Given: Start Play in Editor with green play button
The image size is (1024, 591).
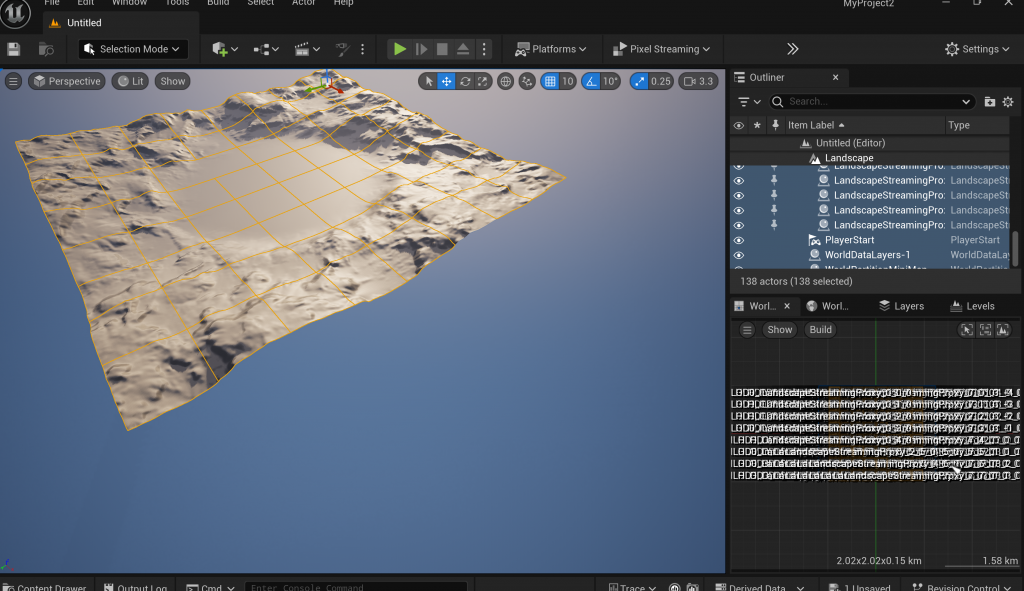Looking at the screenshot, I should 400,49.
